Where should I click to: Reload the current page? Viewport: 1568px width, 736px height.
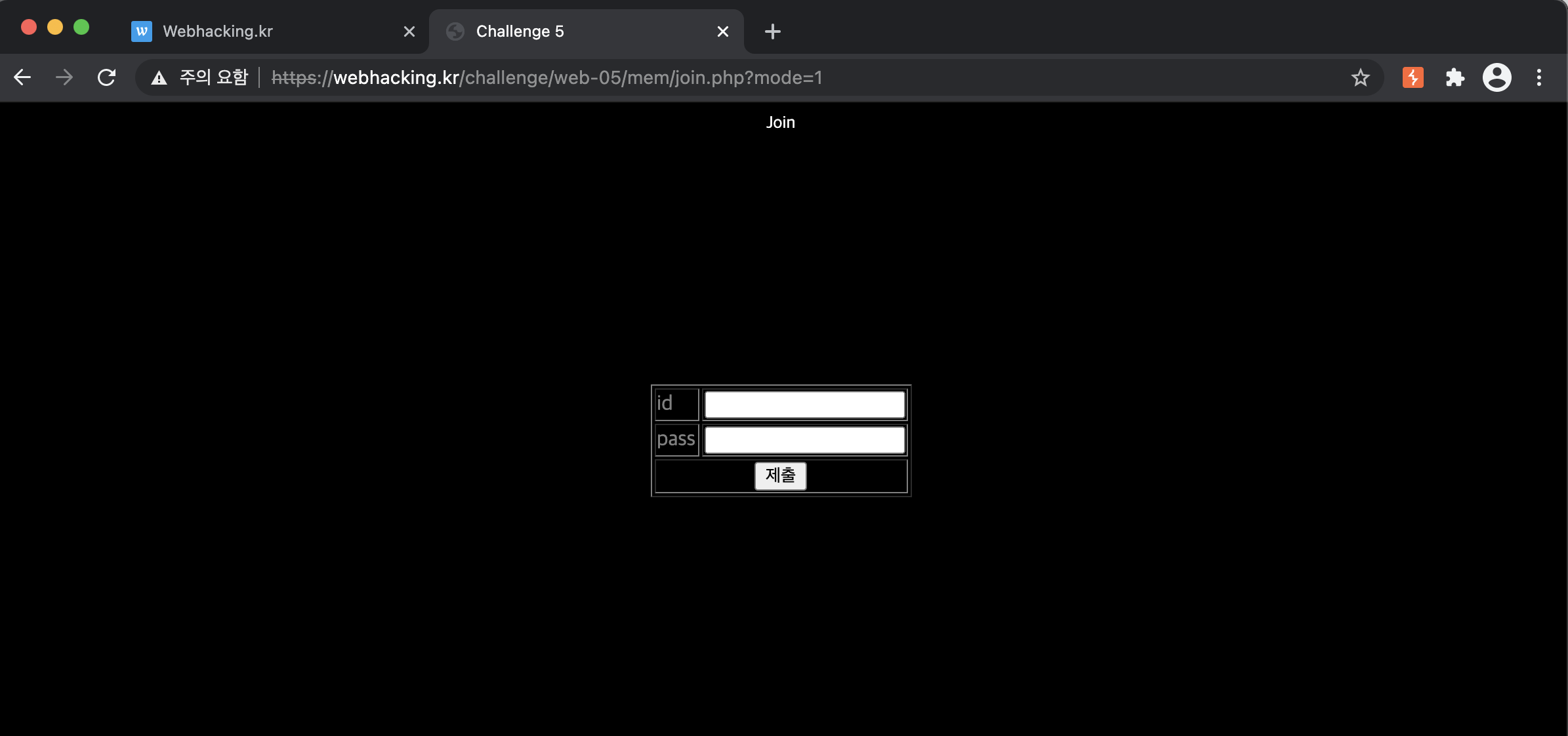pyautogui.click(x=106, y=77)
